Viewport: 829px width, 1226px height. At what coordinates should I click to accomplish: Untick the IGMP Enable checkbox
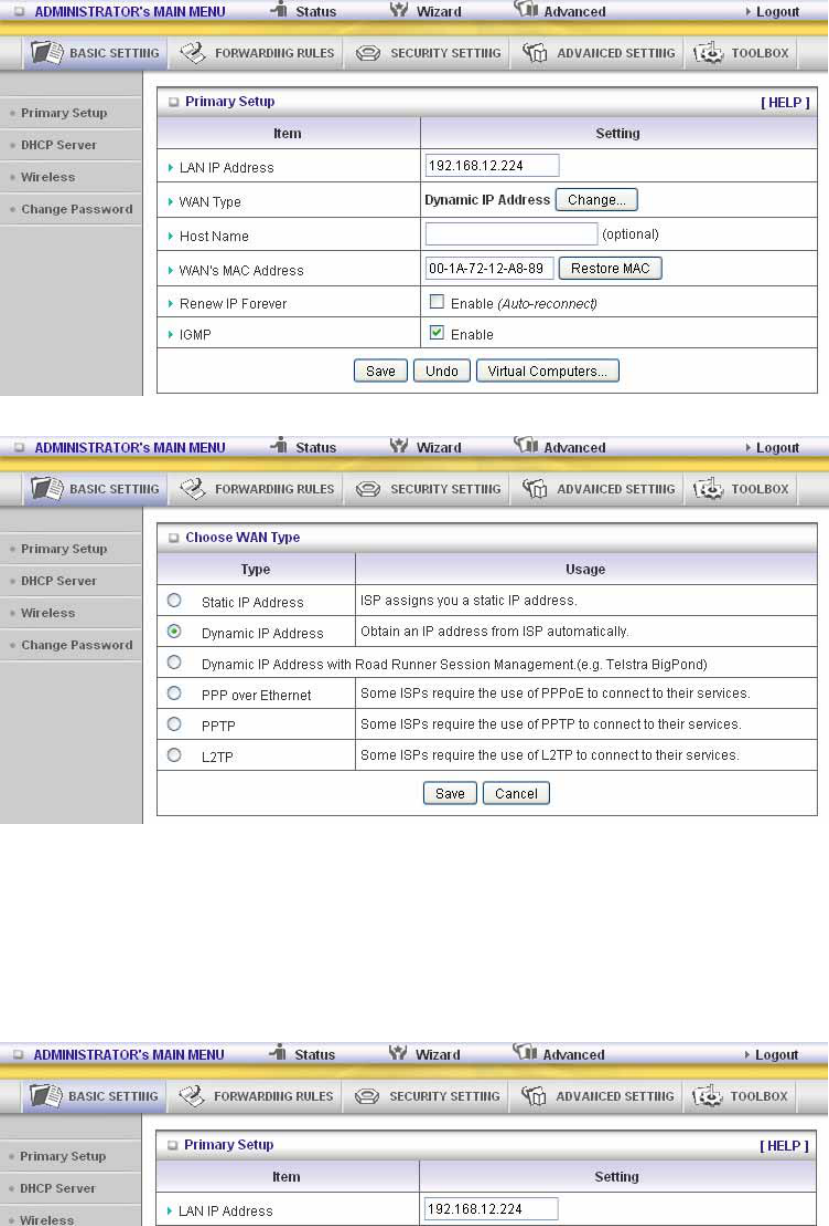(x=437, y=333)
